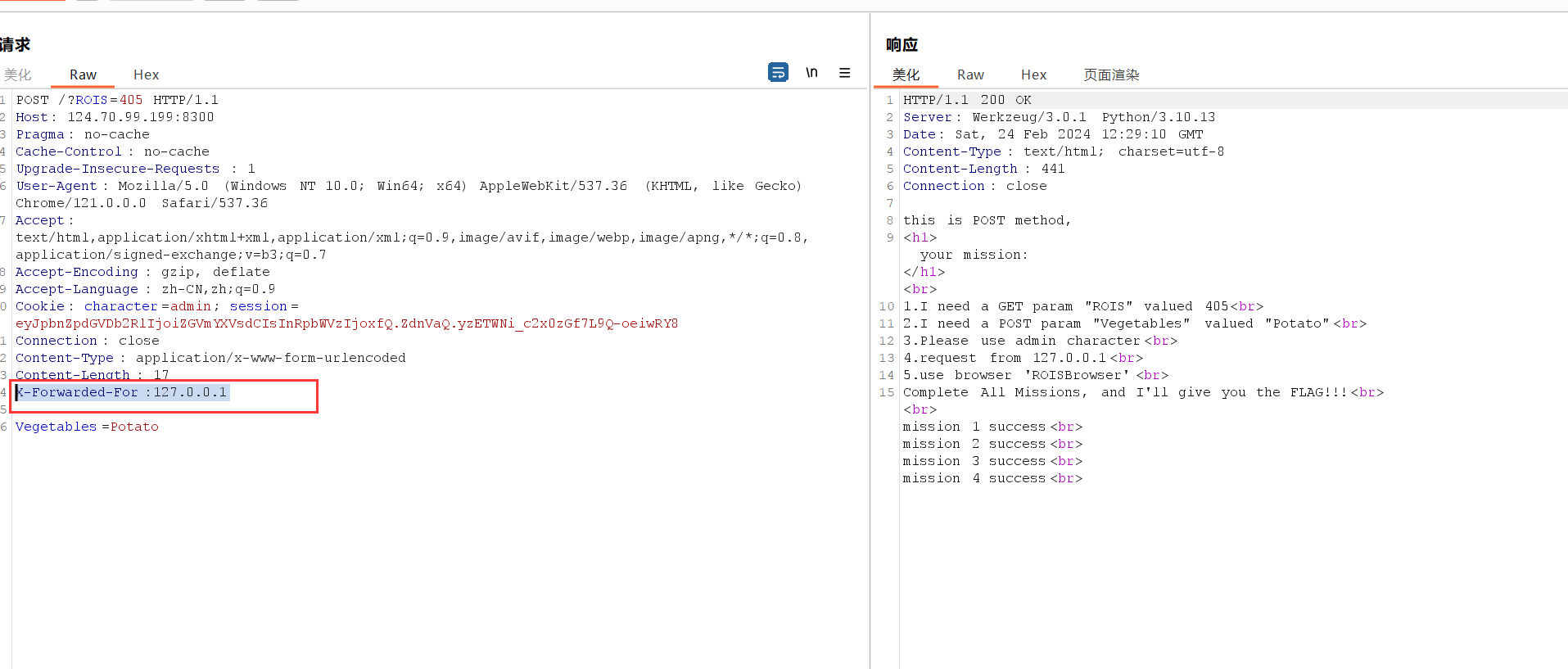The height and width of the screenshot is (669, 1568).
Task: Open the 页面渲染 render tab
Action: point(1111,75)
